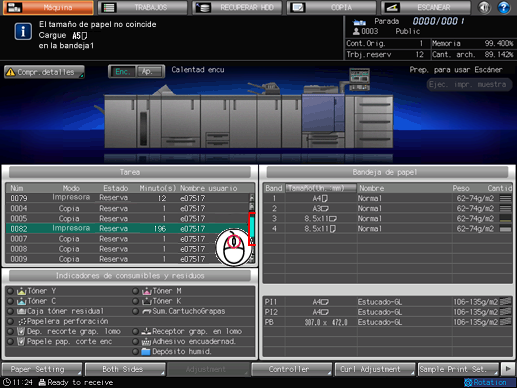Select tray 2 A3 row
The image size is (517, 388).
point(388,208)
